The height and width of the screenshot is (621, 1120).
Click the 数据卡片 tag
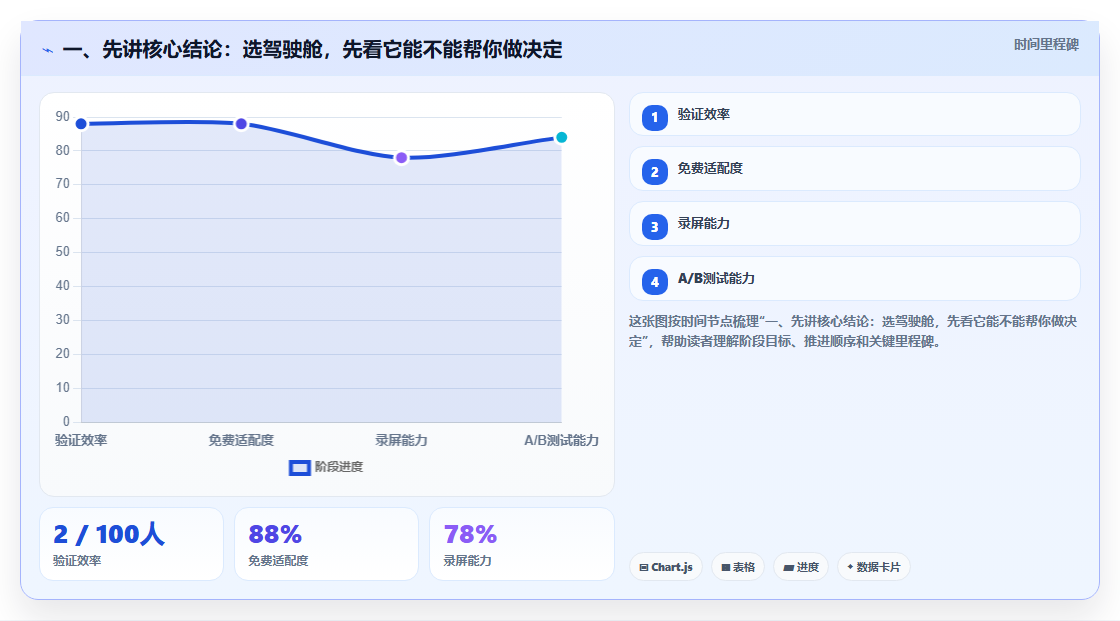874,567
